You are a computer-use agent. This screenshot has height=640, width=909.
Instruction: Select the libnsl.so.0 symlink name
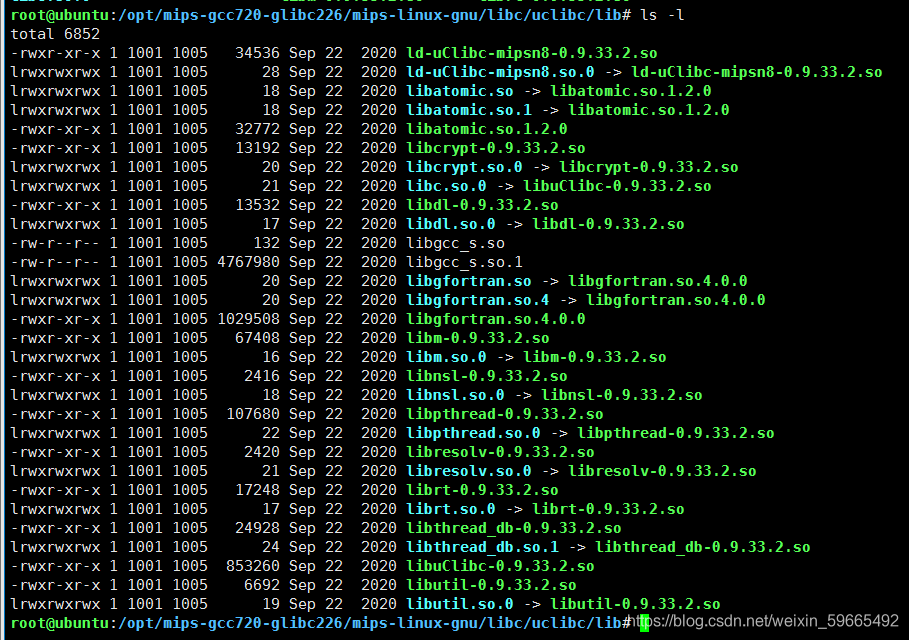click(x=456, y=395)
